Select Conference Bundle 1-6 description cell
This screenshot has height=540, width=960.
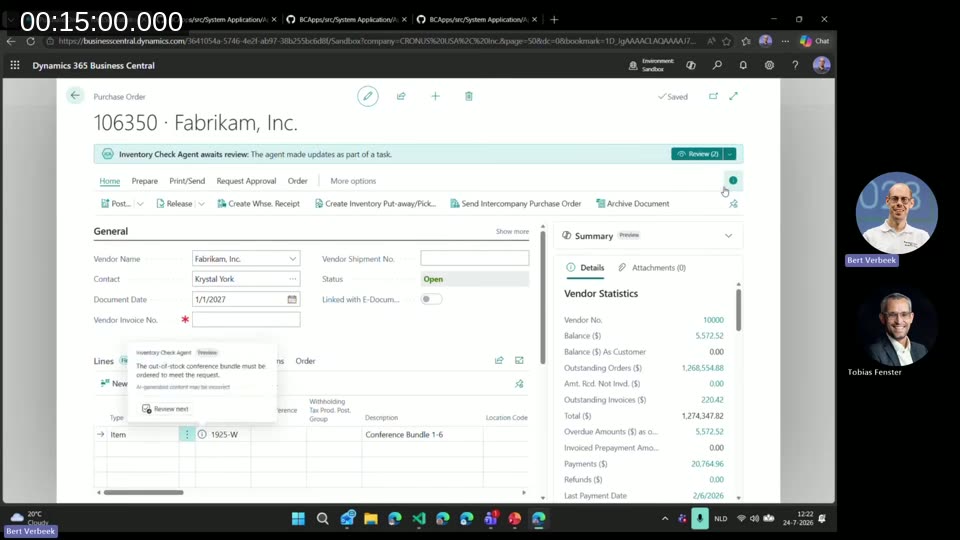click(422, 434)
